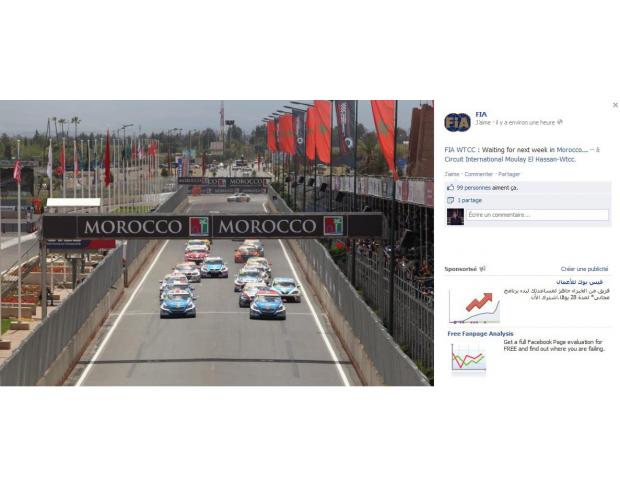Open the Free Fanpage Analysis chart image
The image size is (620, 490).
point(469,357)
